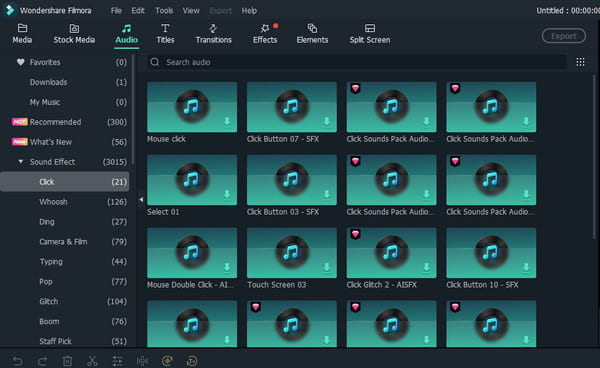
Task: Select Click Button 07 - SFX thumbnail
Action: (x=292, y=107)
